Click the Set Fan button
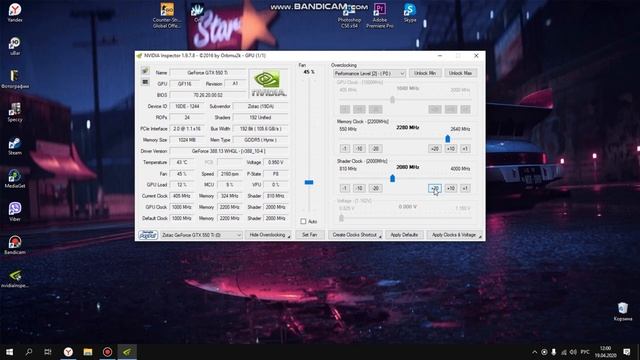The height and width of the screenshot is (360, 640). click(309, 235)
